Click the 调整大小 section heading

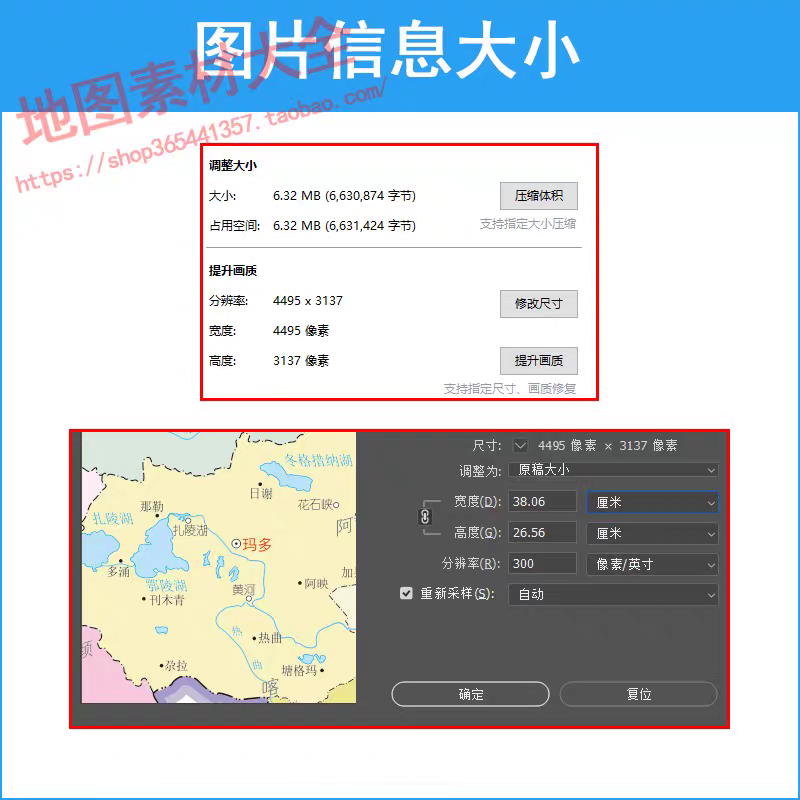(233, 165)
